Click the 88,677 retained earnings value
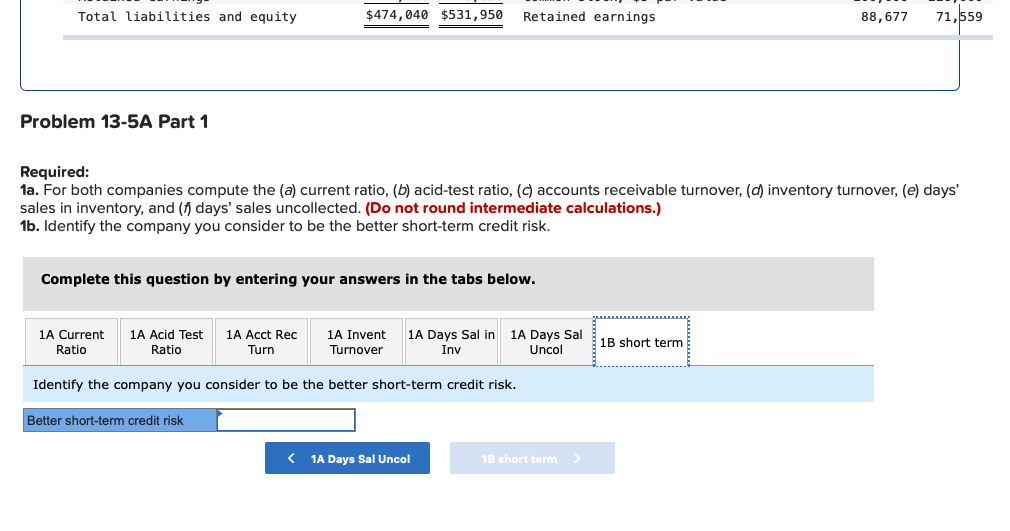This screenshot has width=1010, height=531. tap(884, 17)
